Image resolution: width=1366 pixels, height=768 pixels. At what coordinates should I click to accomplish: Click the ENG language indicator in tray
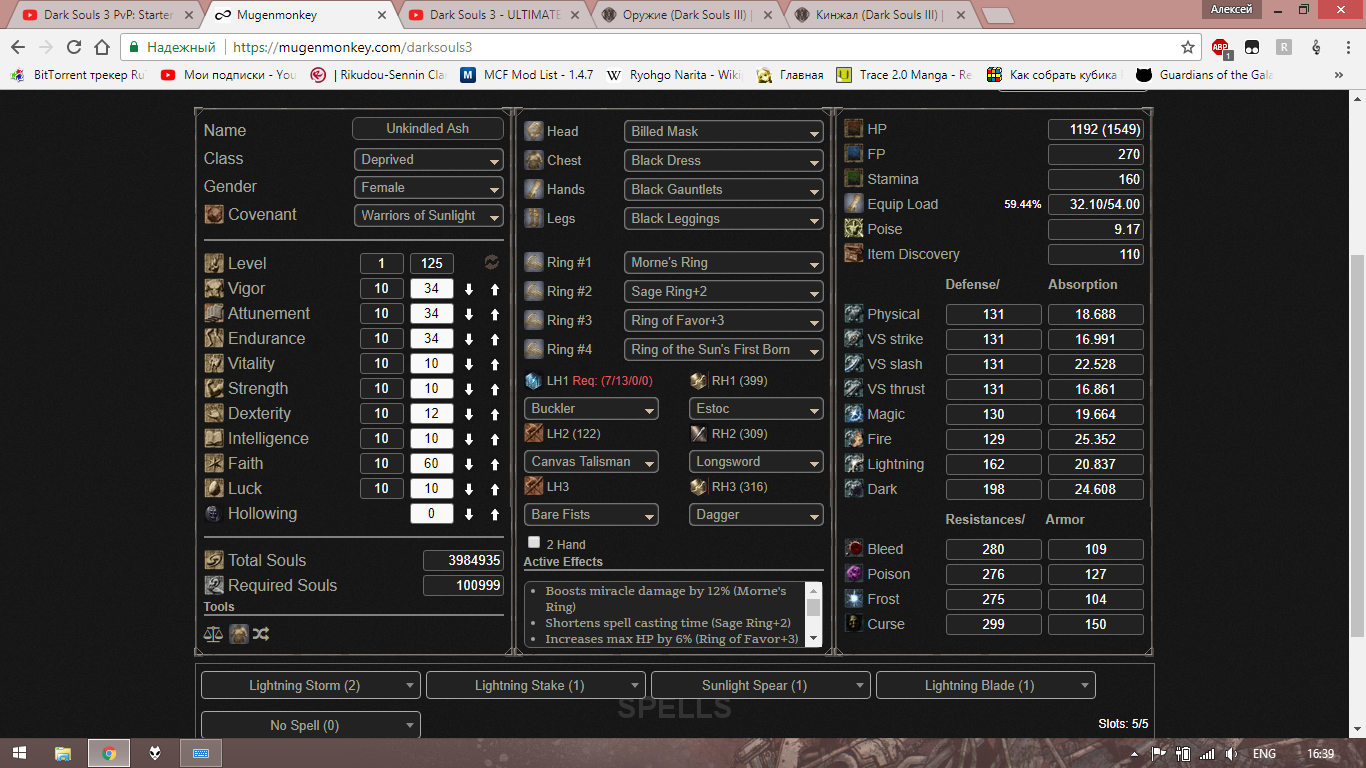click(x=1264, y=754)
